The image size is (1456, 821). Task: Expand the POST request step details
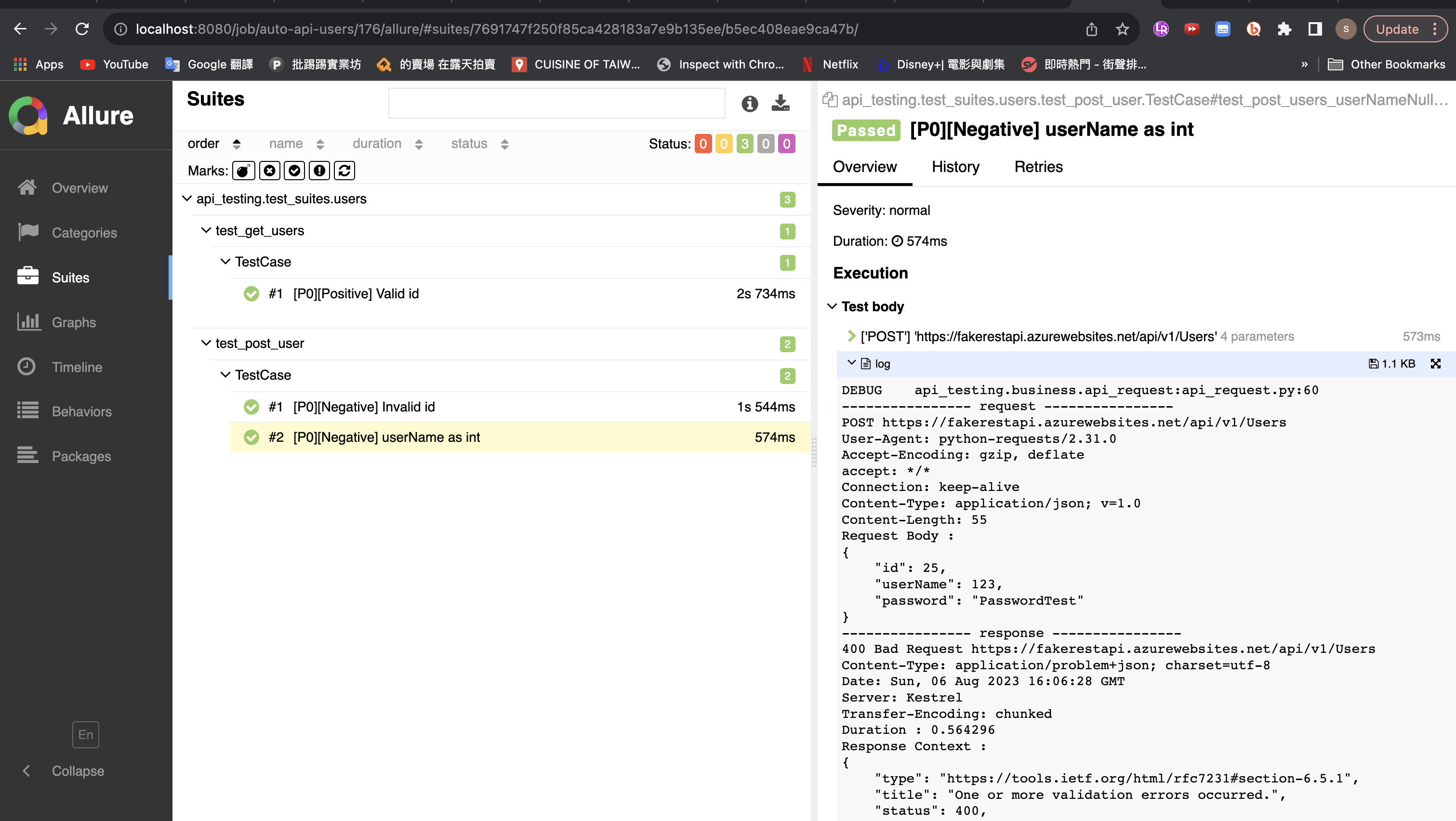(x=851, y=336)
